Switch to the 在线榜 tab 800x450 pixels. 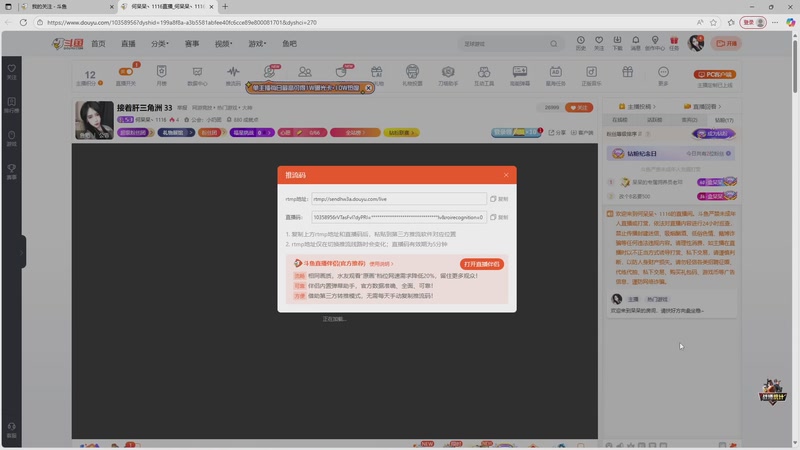pyautogui.click(x=619, y=120)
